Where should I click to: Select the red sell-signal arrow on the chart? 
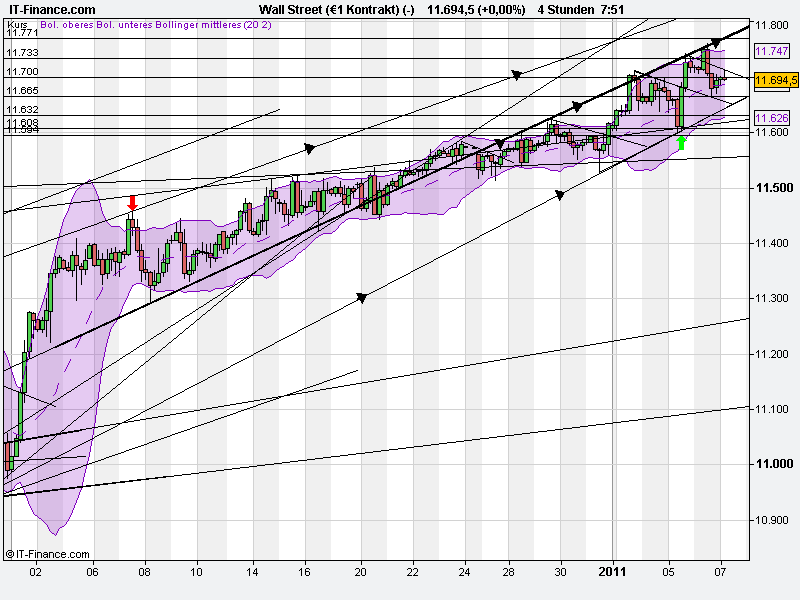click(132, 205)
